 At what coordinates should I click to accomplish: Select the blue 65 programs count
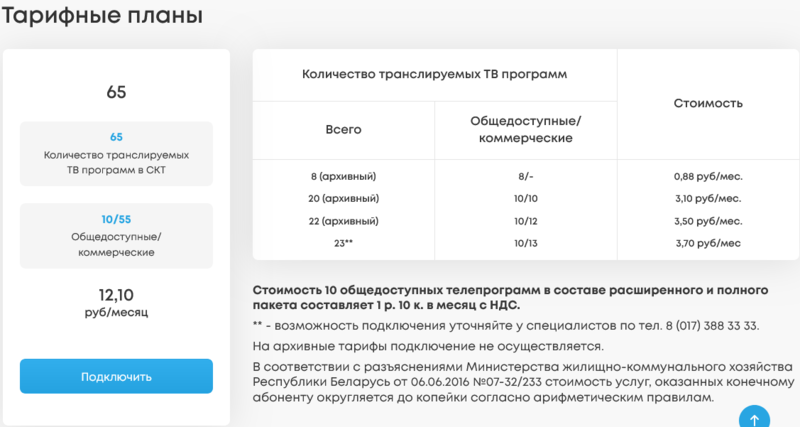click(x=116, y=137)
